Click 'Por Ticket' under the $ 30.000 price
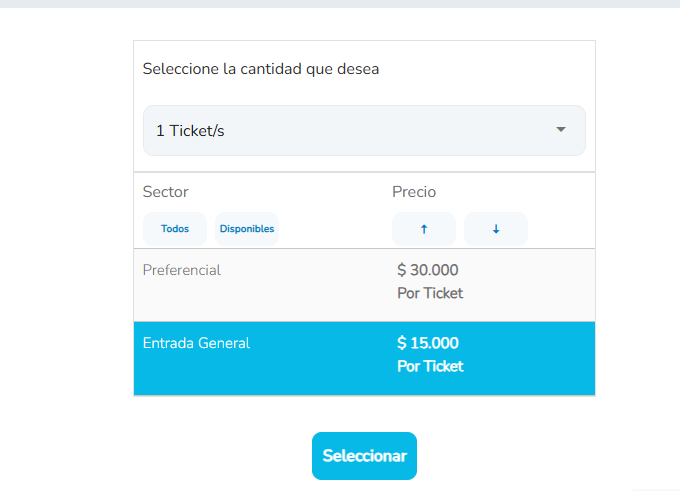 [430, 294]
